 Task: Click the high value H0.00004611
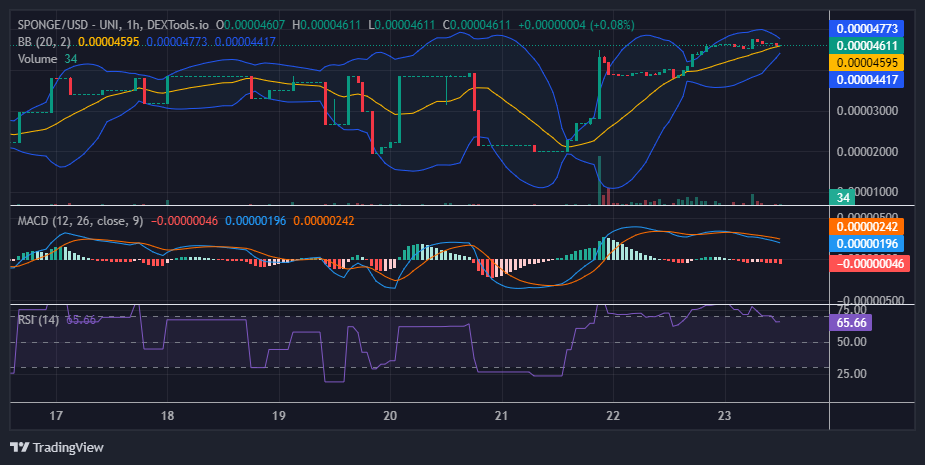point(327,25)
